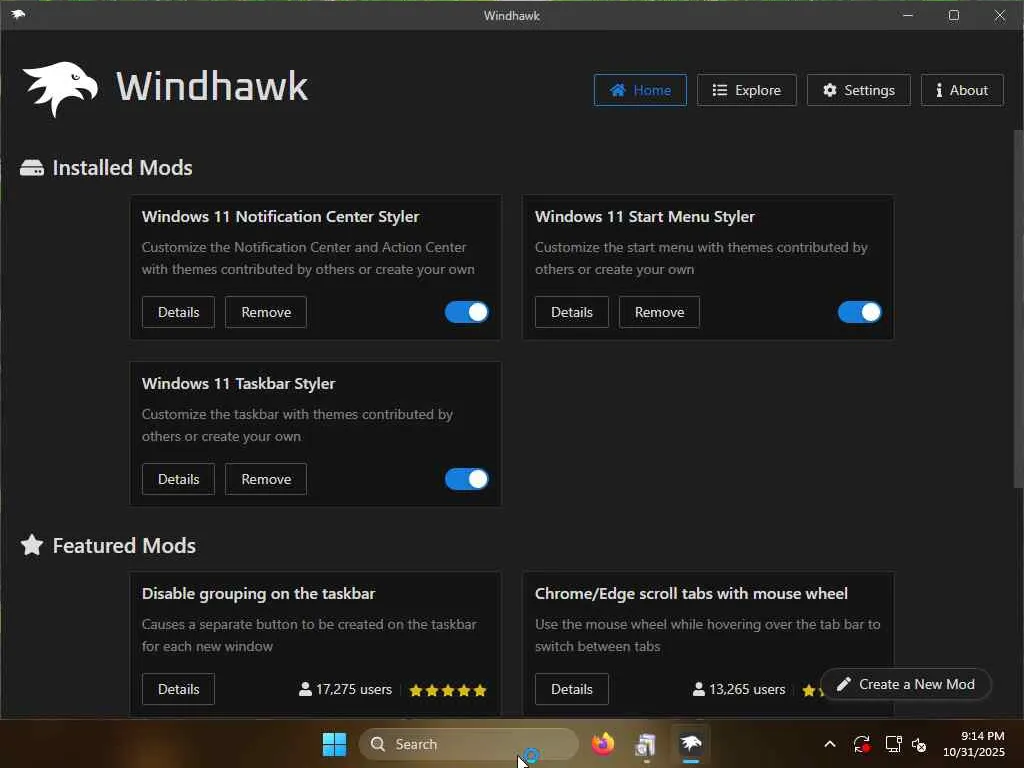Remove the Taskbar Styler mod

[x=266, y=479]
